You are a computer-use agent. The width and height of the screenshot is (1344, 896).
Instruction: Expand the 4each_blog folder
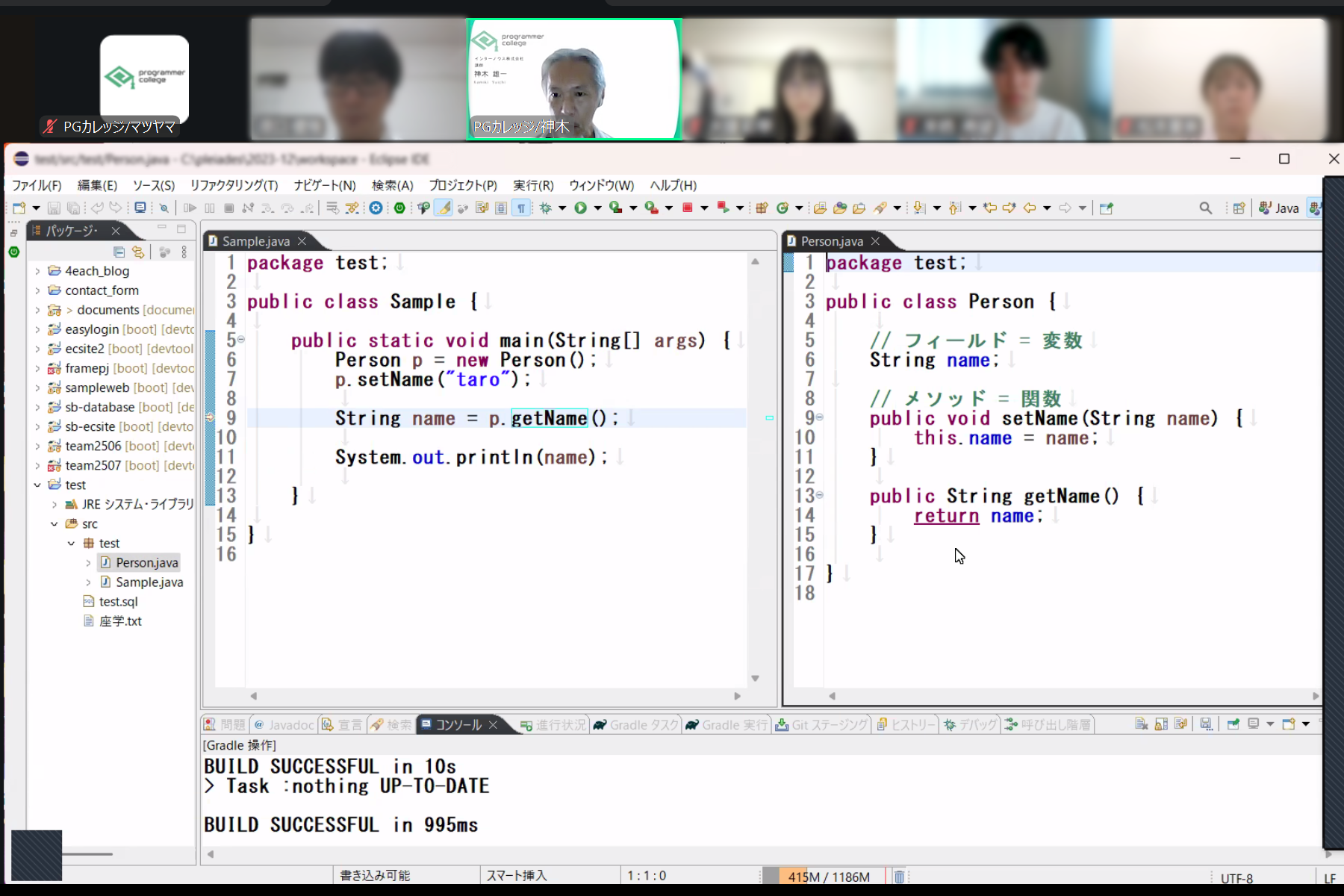(38, 270)
